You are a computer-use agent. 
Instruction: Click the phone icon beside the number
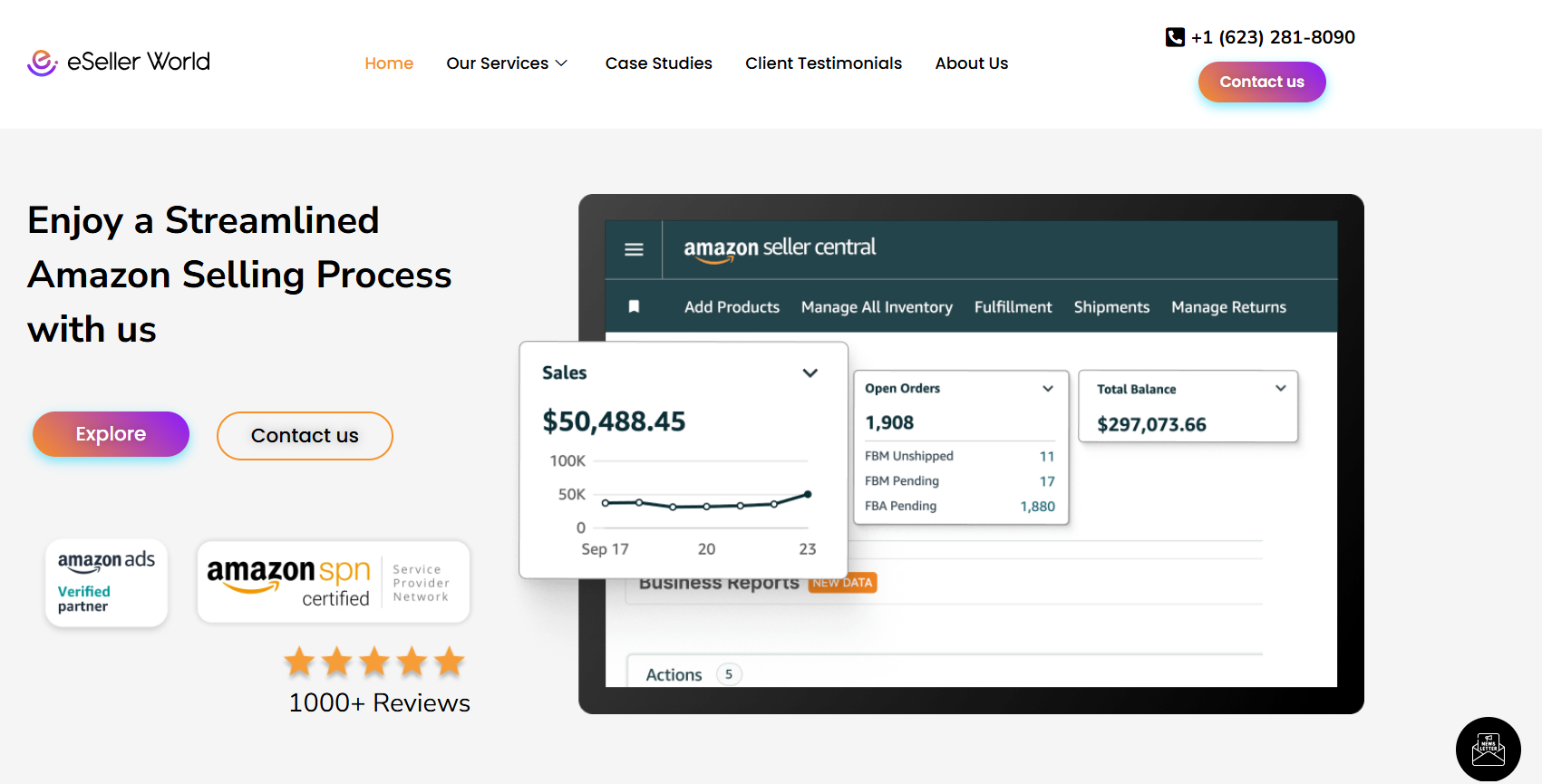pos(1175,37)
